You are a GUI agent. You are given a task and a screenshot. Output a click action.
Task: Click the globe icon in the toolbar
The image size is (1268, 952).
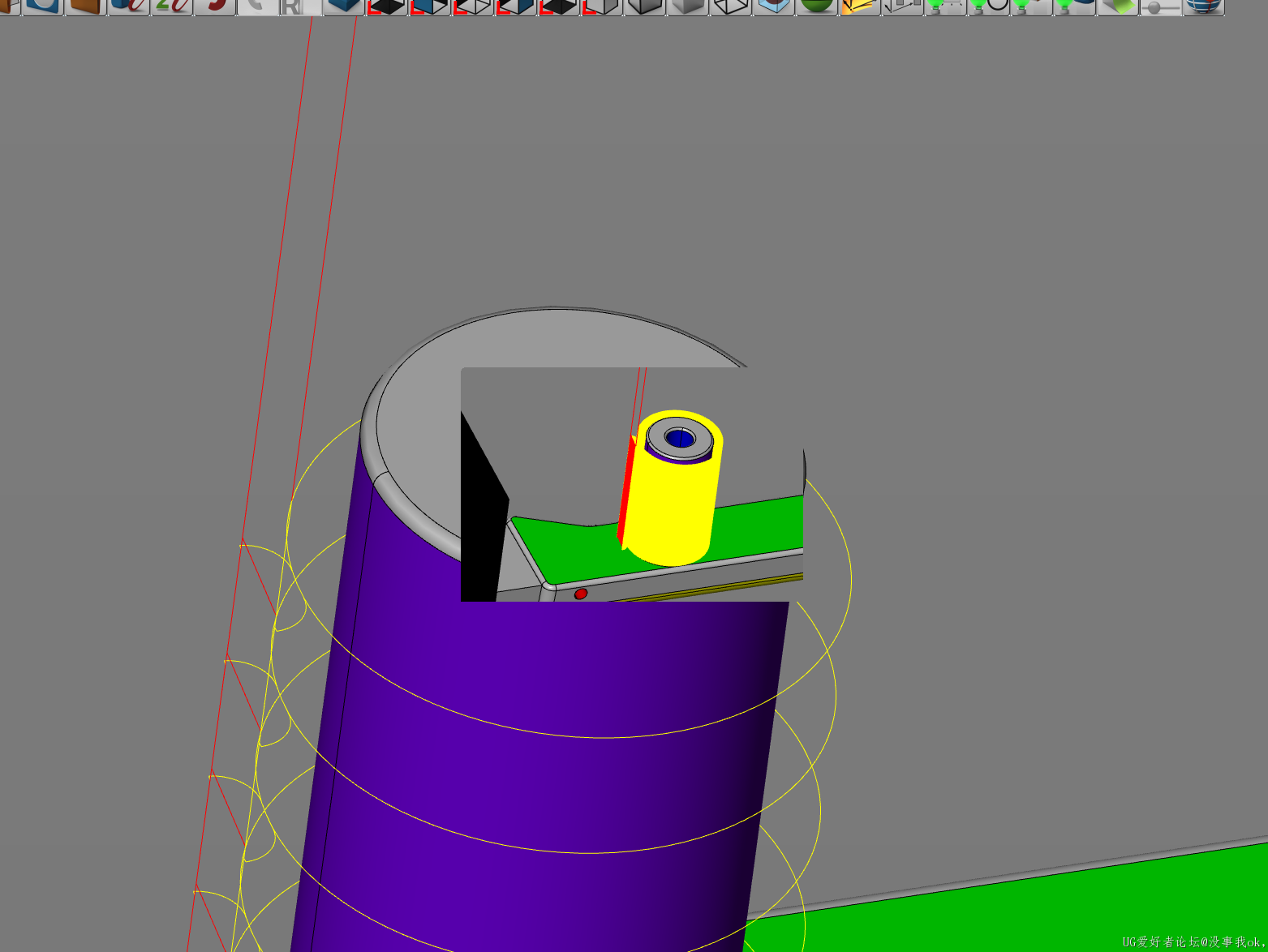(x=1203, y=6)
